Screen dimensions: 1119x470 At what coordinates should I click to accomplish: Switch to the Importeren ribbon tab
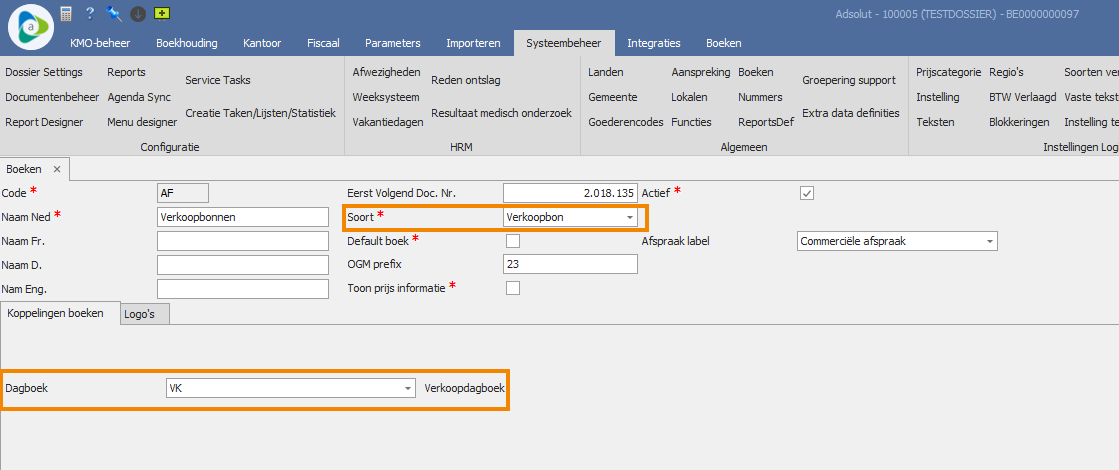(x=473, y=43)
